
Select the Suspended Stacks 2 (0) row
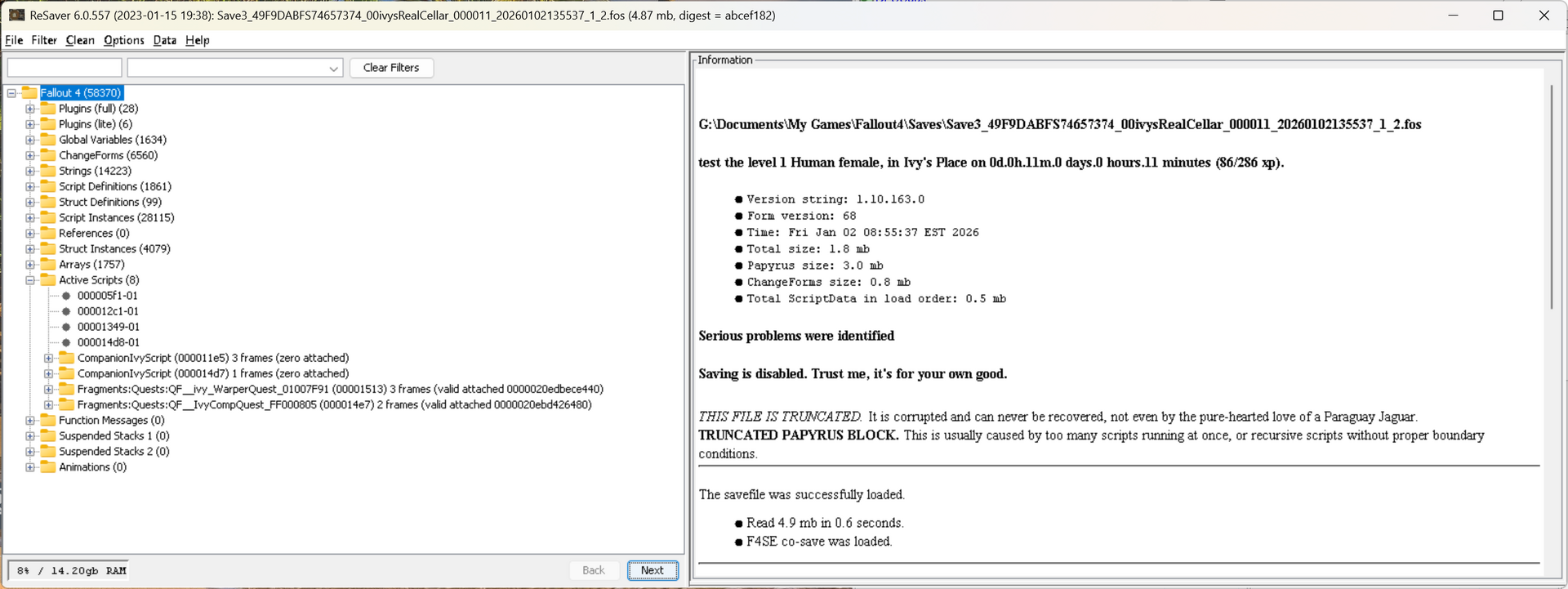(x=114, y=451)
